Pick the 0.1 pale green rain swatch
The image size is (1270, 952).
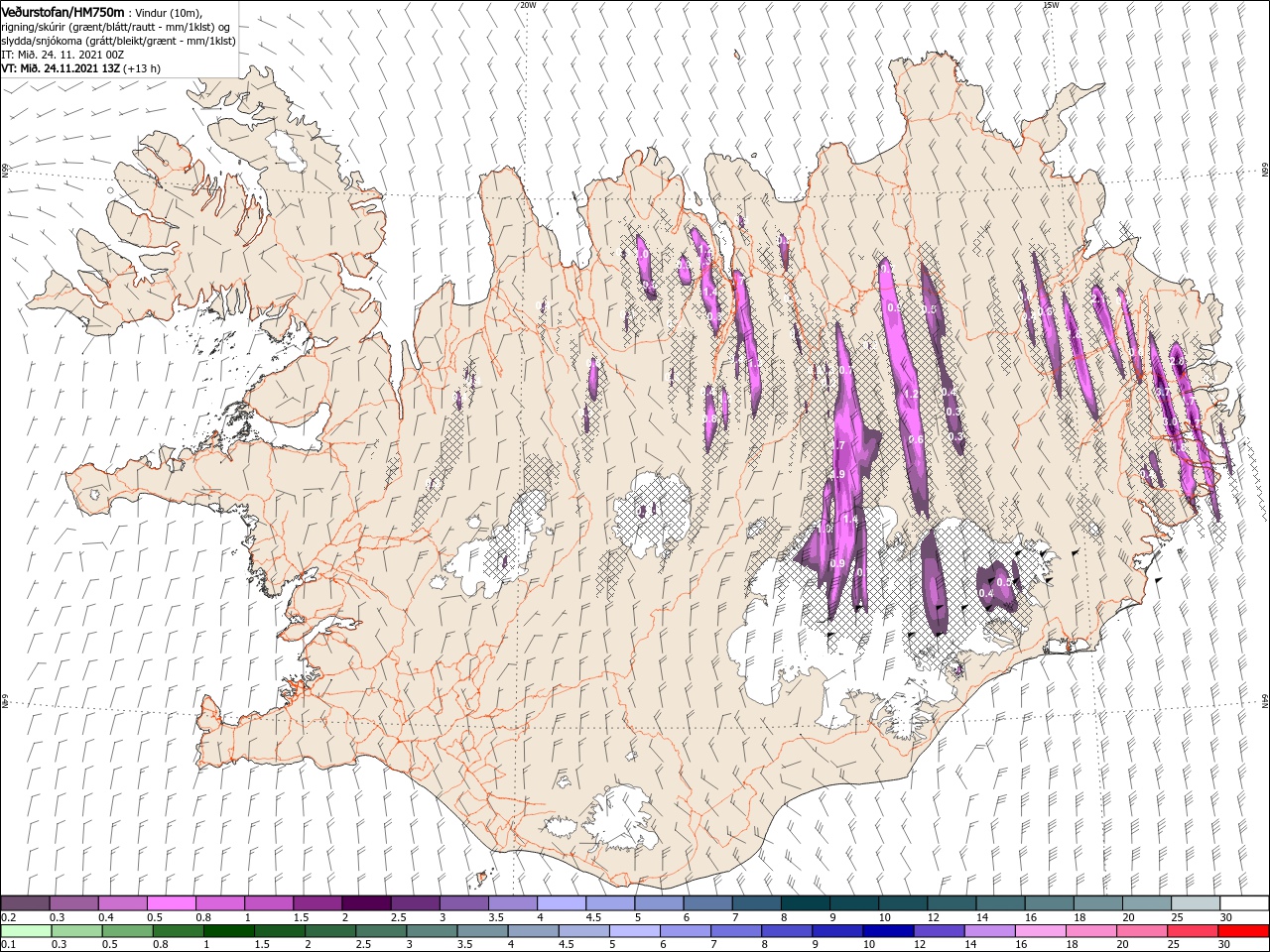tap(26, 931)
